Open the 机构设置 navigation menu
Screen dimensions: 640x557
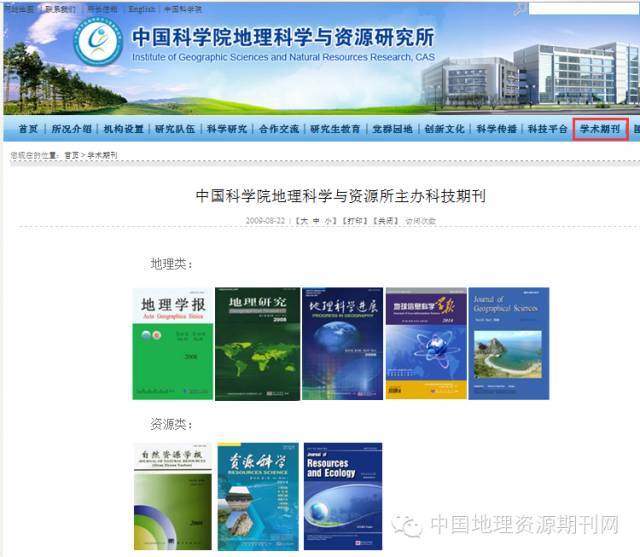pos(124,129)
